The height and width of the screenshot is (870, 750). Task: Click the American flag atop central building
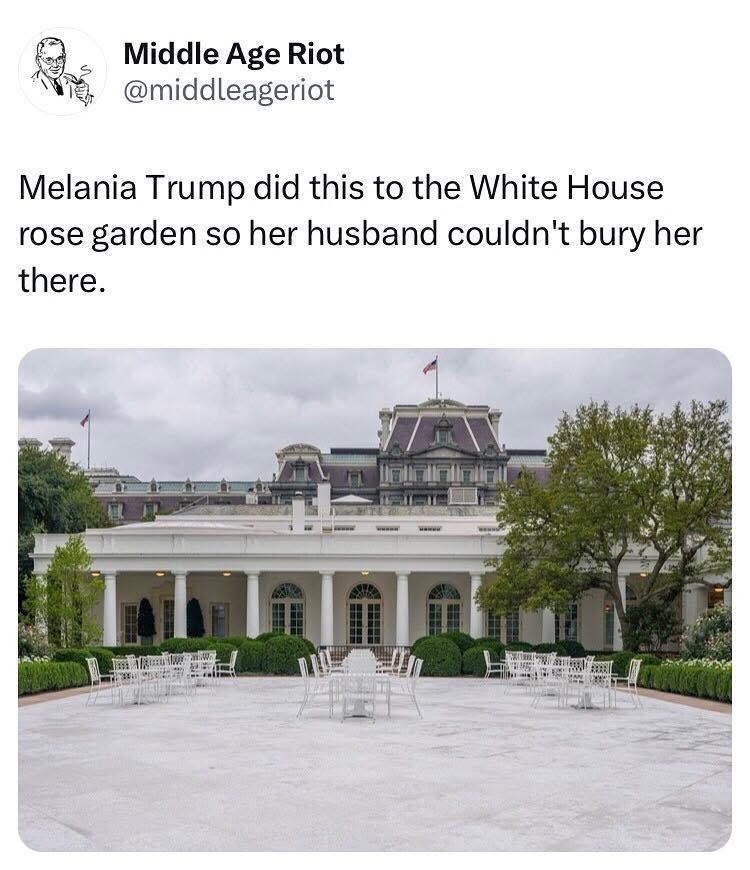click(430, 366)
